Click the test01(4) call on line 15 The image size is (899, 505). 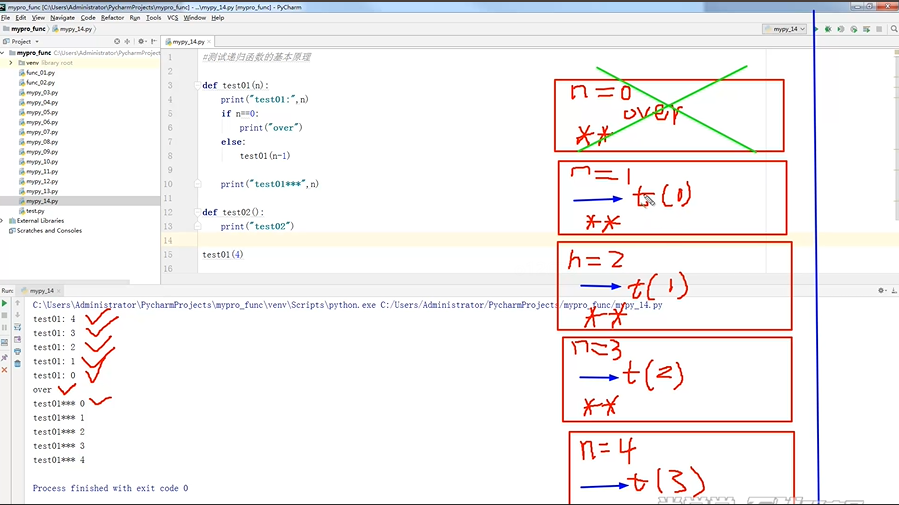pos(222,255)
